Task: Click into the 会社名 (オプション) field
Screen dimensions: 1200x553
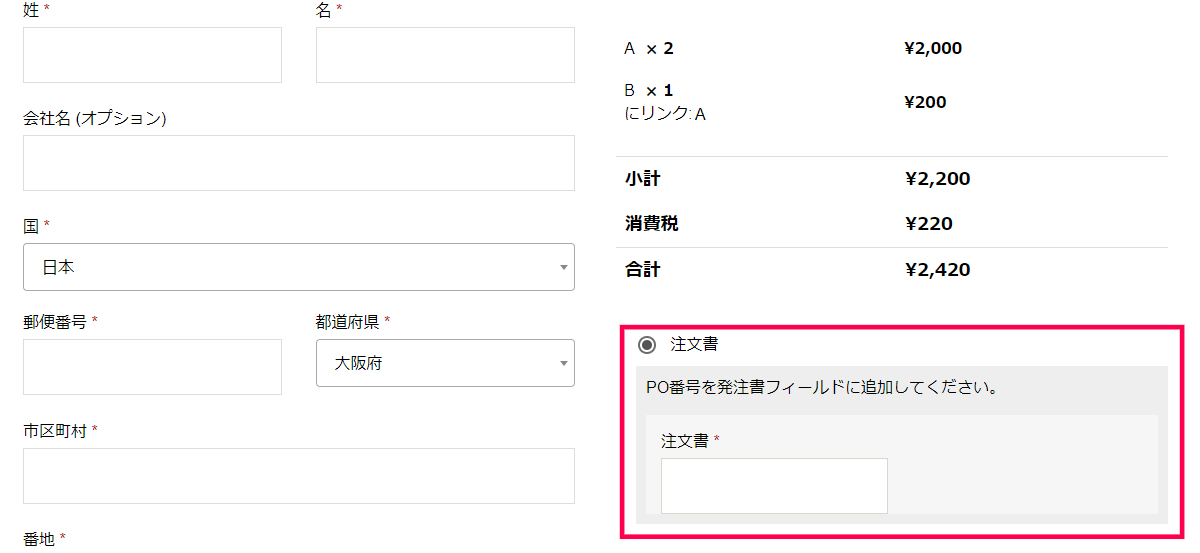Action: tap(299, 163)
